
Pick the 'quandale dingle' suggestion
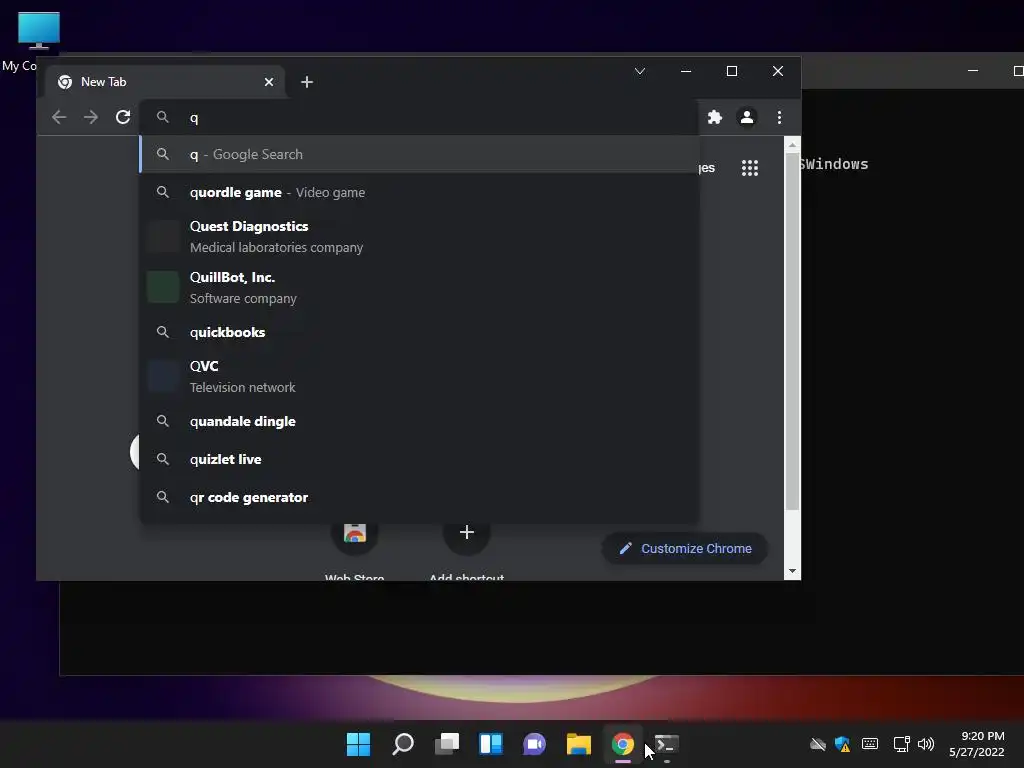[419, 421]
